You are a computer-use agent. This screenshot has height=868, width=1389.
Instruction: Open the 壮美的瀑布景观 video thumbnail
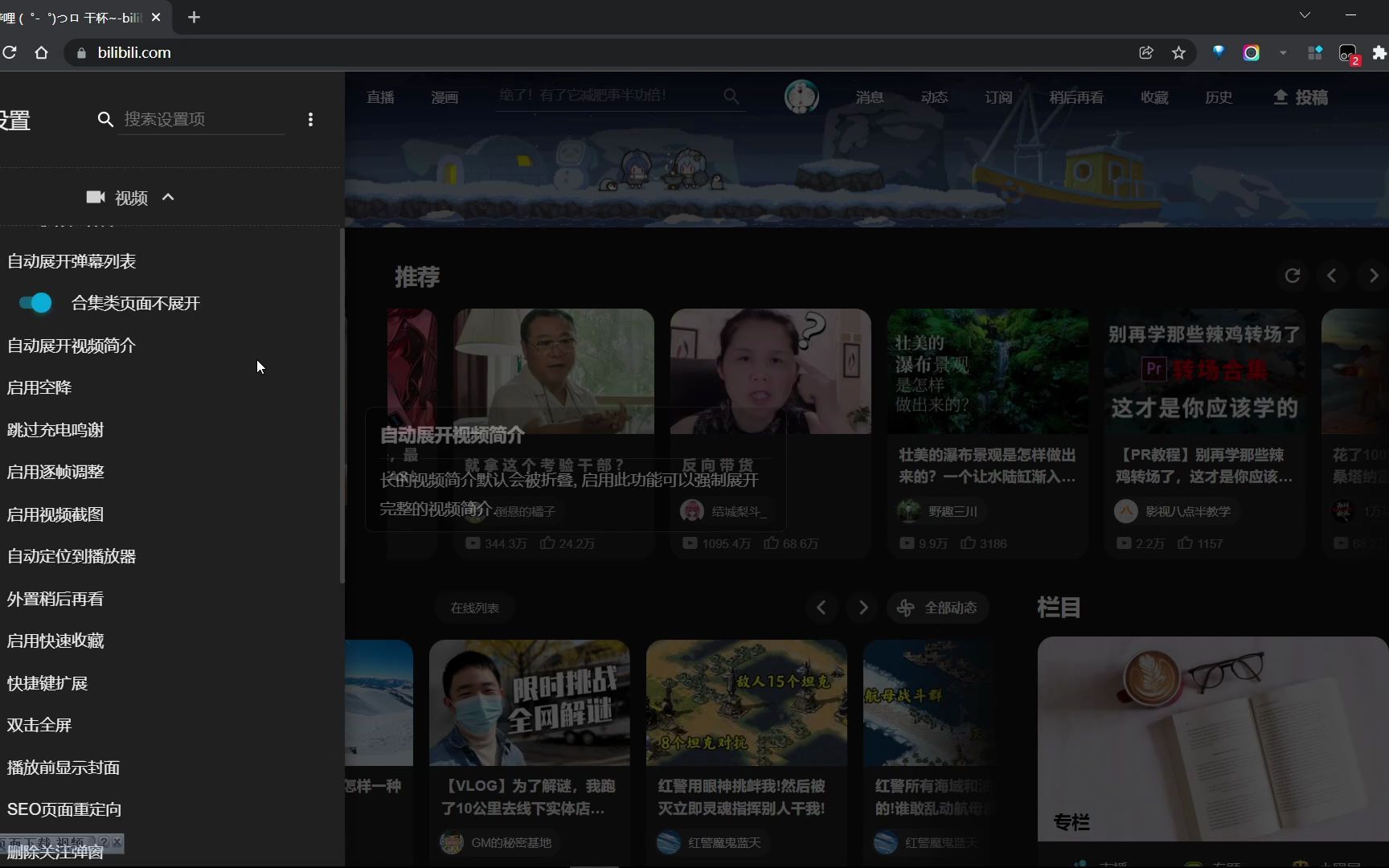[x=988, y=371]
